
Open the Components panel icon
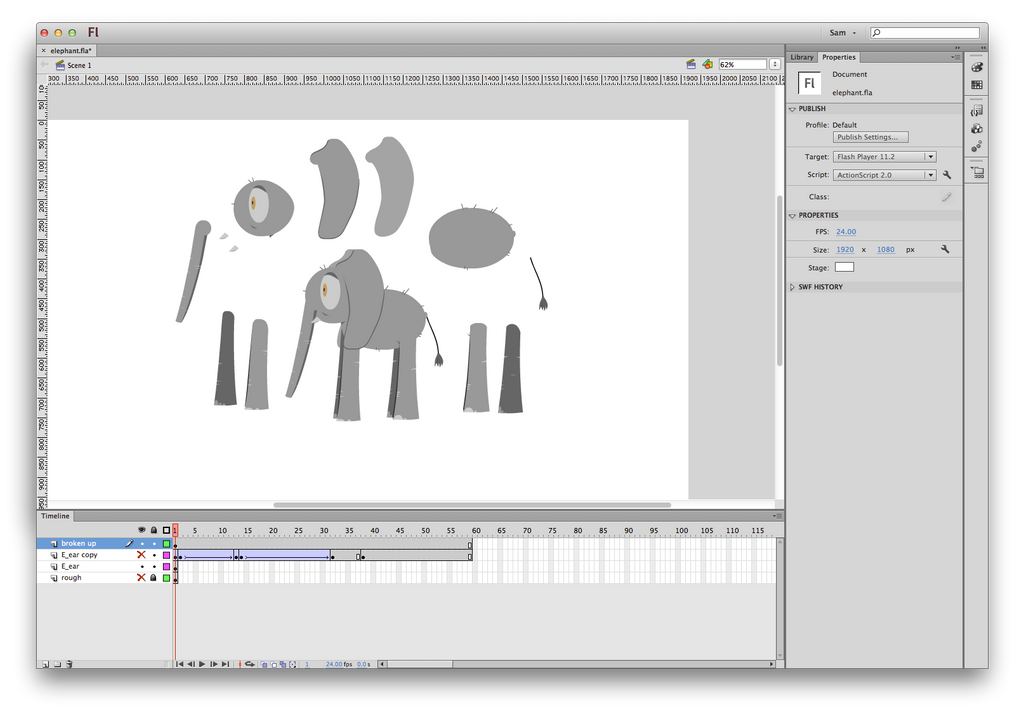(977, 129)
